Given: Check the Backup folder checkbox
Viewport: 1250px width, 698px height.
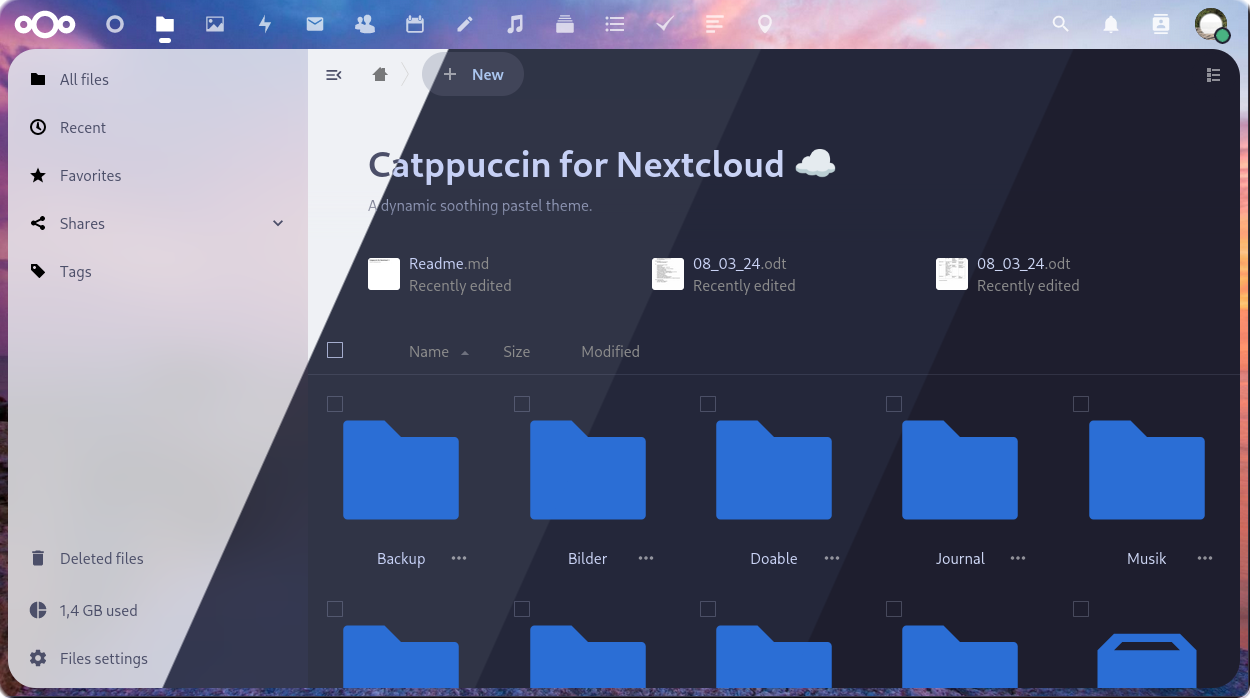Looking at the screenshot, I should 335,404.
